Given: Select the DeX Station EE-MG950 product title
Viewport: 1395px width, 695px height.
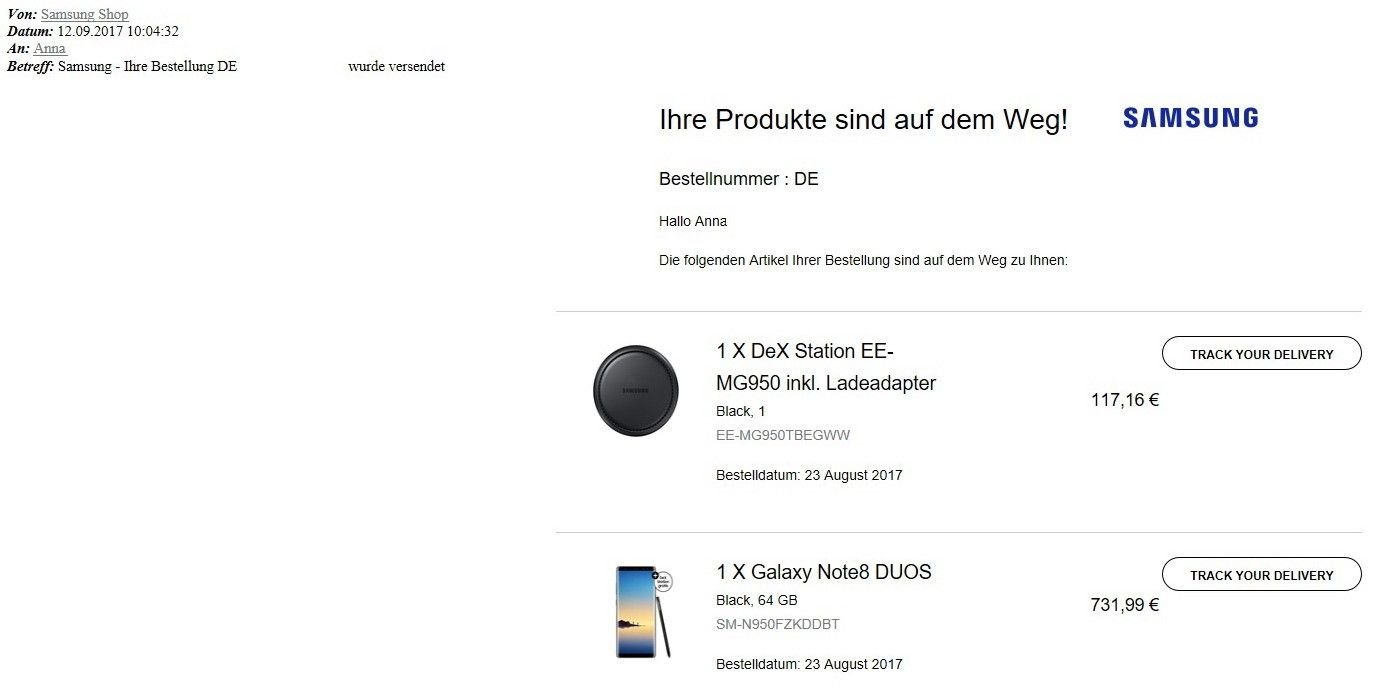Looking at the screenshot, I should (x=826, y=367).
